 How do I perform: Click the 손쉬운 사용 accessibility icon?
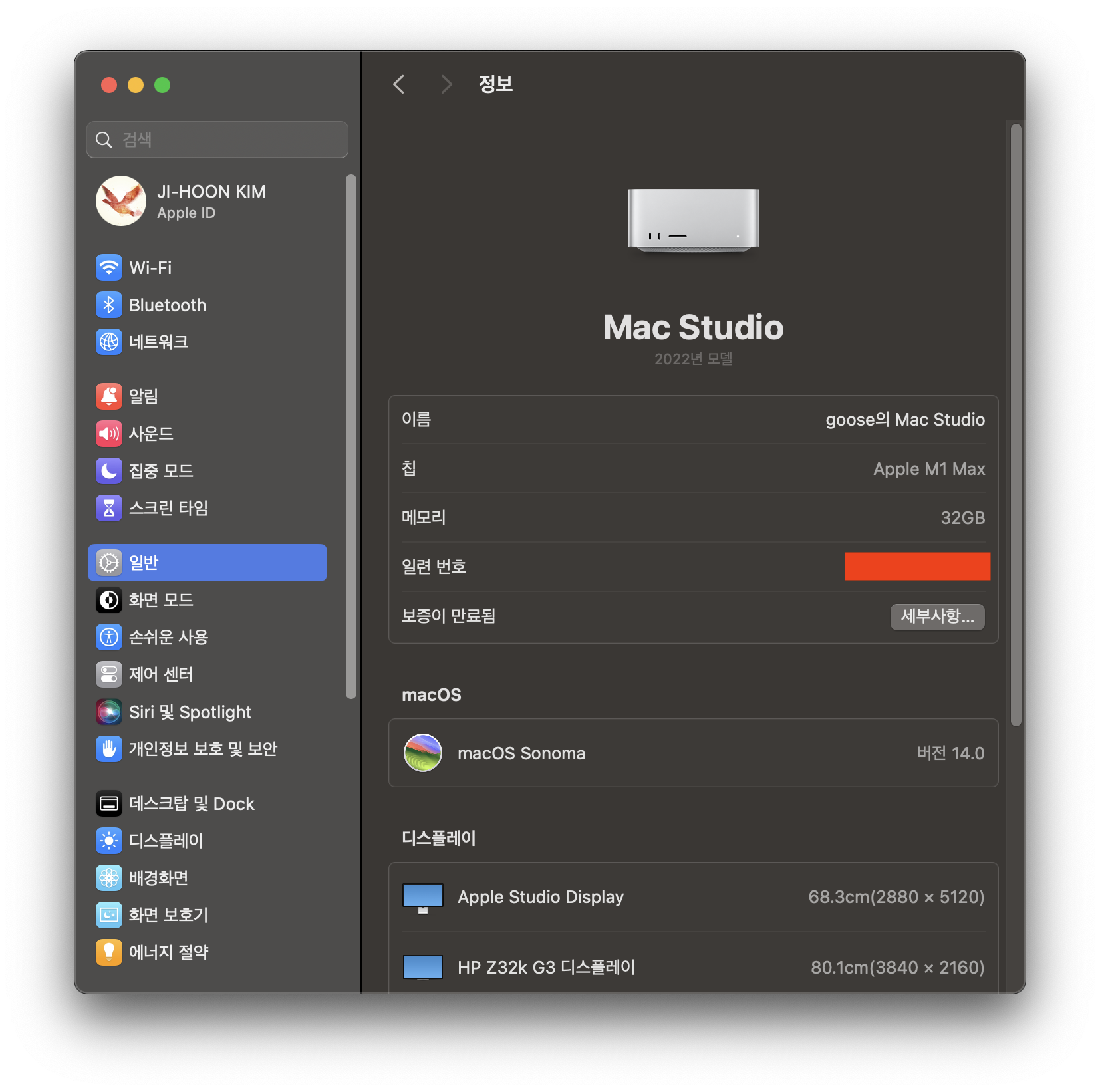point(109,637)
